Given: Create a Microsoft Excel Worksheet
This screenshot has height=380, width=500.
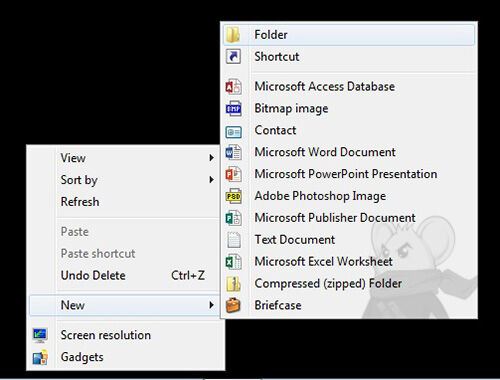Looking at the screenshot, I should pos(349,262).
